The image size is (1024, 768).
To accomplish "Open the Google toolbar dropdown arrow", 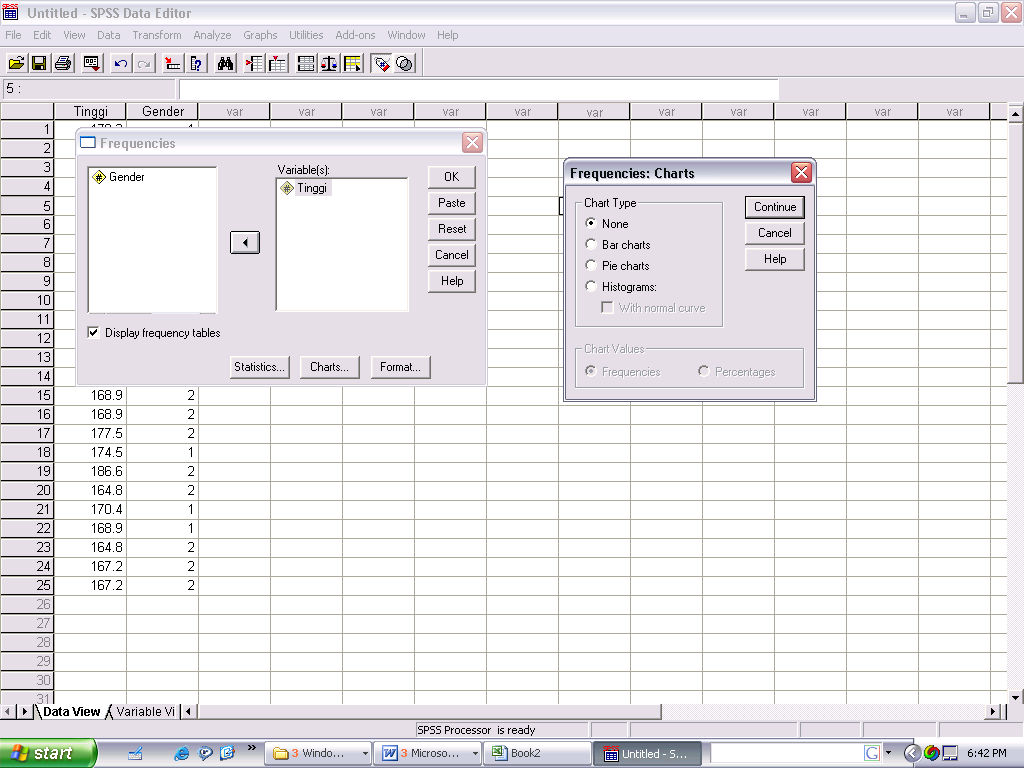I will pyautogui.click(x=888, y=753).
